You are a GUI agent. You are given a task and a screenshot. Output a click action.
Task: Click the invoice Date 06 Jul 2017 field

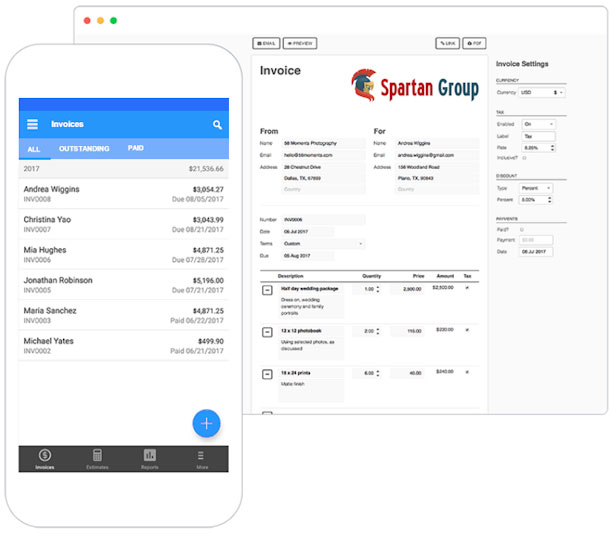pos(308,232)
